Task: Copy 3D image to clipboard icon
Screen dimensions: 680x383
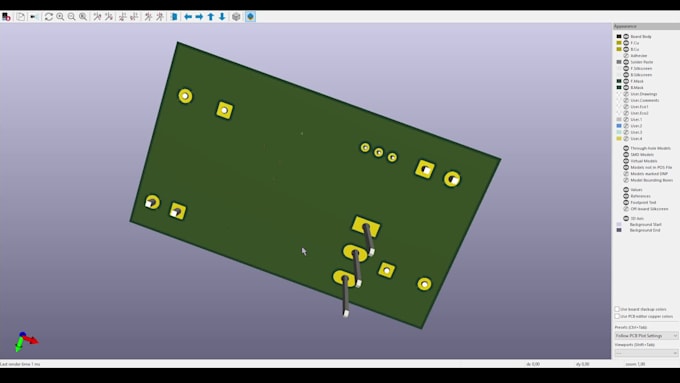Action: pos(20,16)
